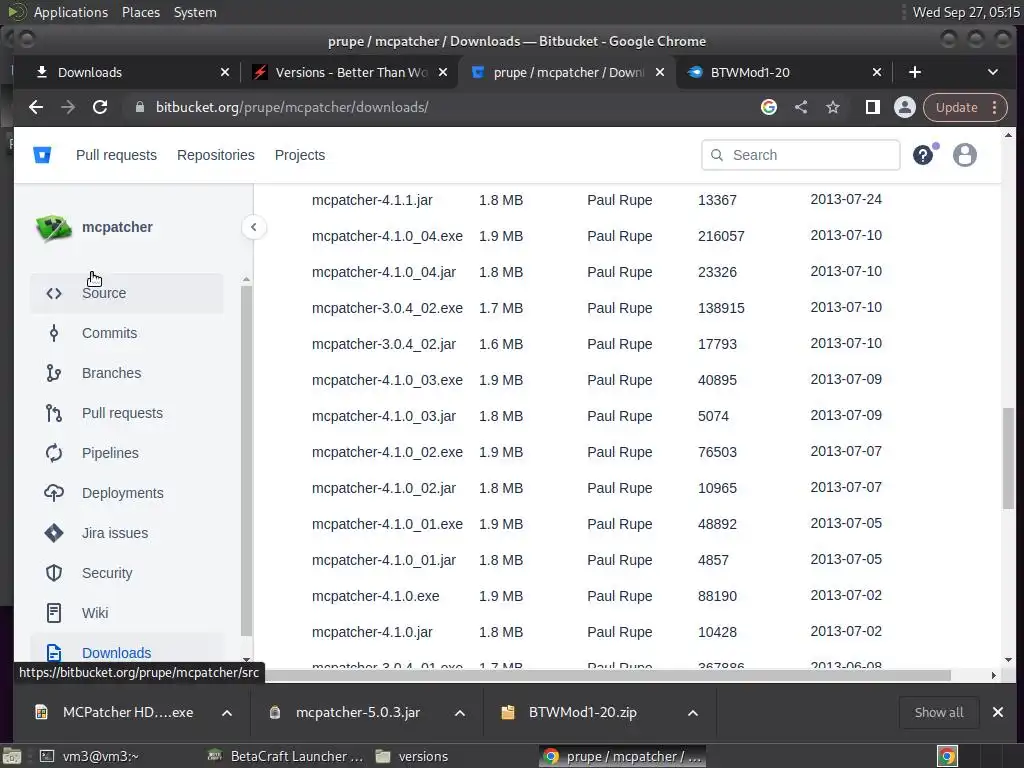Download mcpatcher-4.1.0.exe
The width and height of the screenshot is (1024, 768).
coord(376,596)
